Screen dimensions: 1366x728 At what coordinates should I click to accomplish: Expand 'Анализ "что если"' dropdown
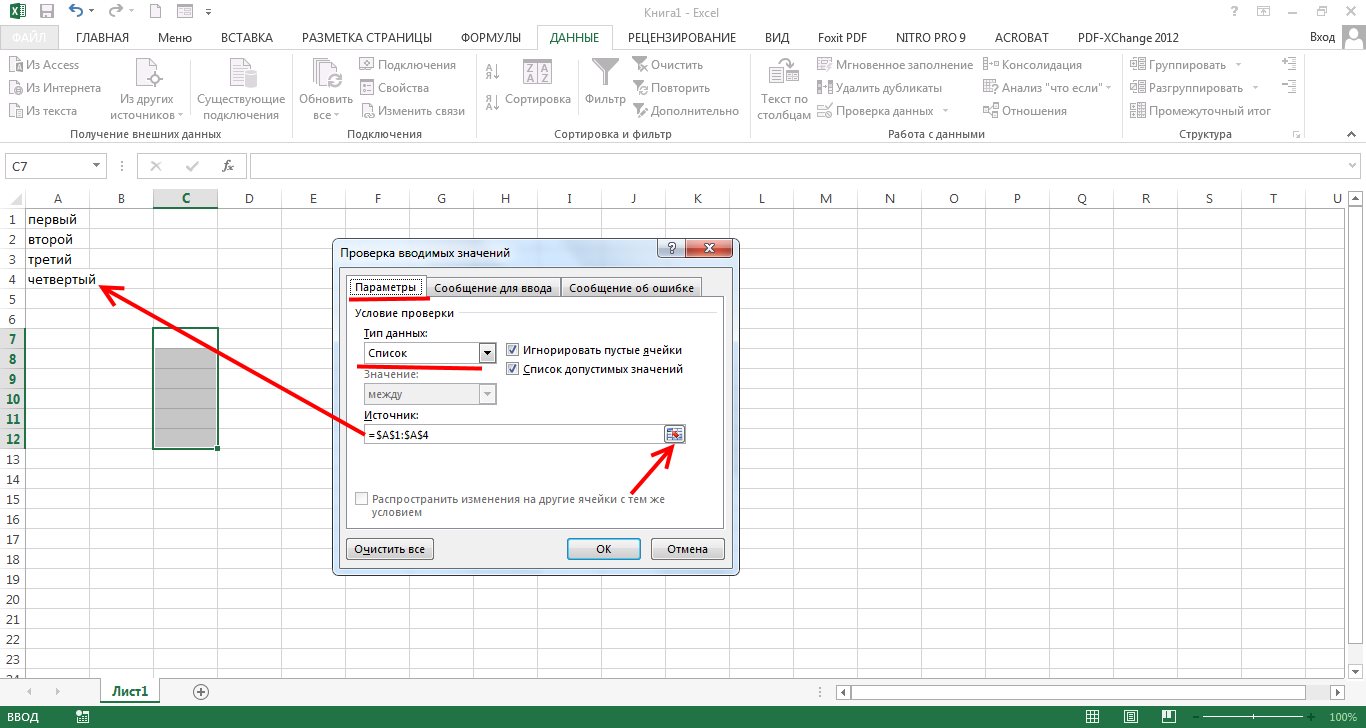[1108, 88]
